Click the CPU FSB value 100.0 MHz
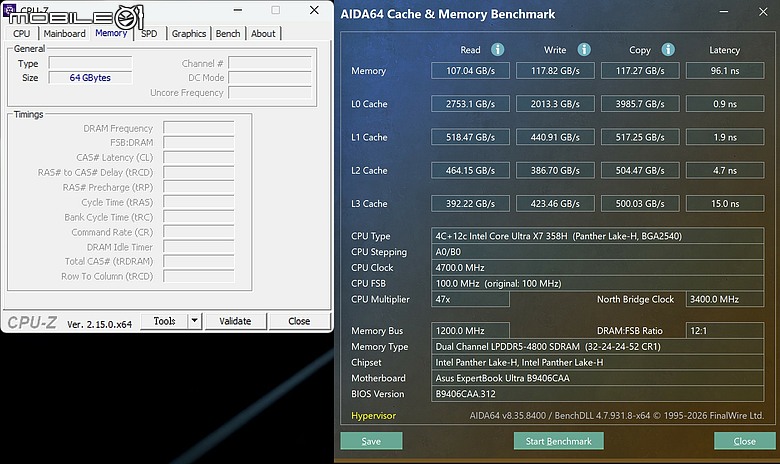Image resolution: width=780 pixels, height=464 pixels. pos(597,283)
